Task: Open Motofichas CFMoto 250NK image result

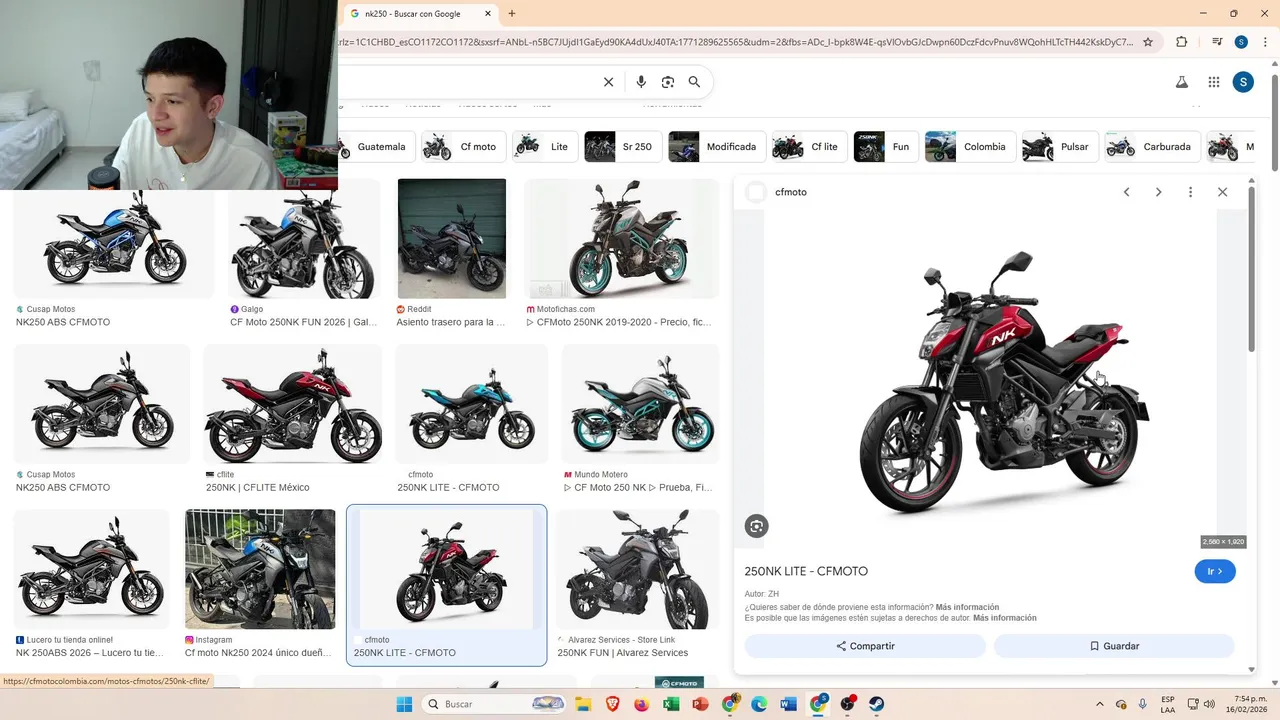Action: tap(621, 239)
